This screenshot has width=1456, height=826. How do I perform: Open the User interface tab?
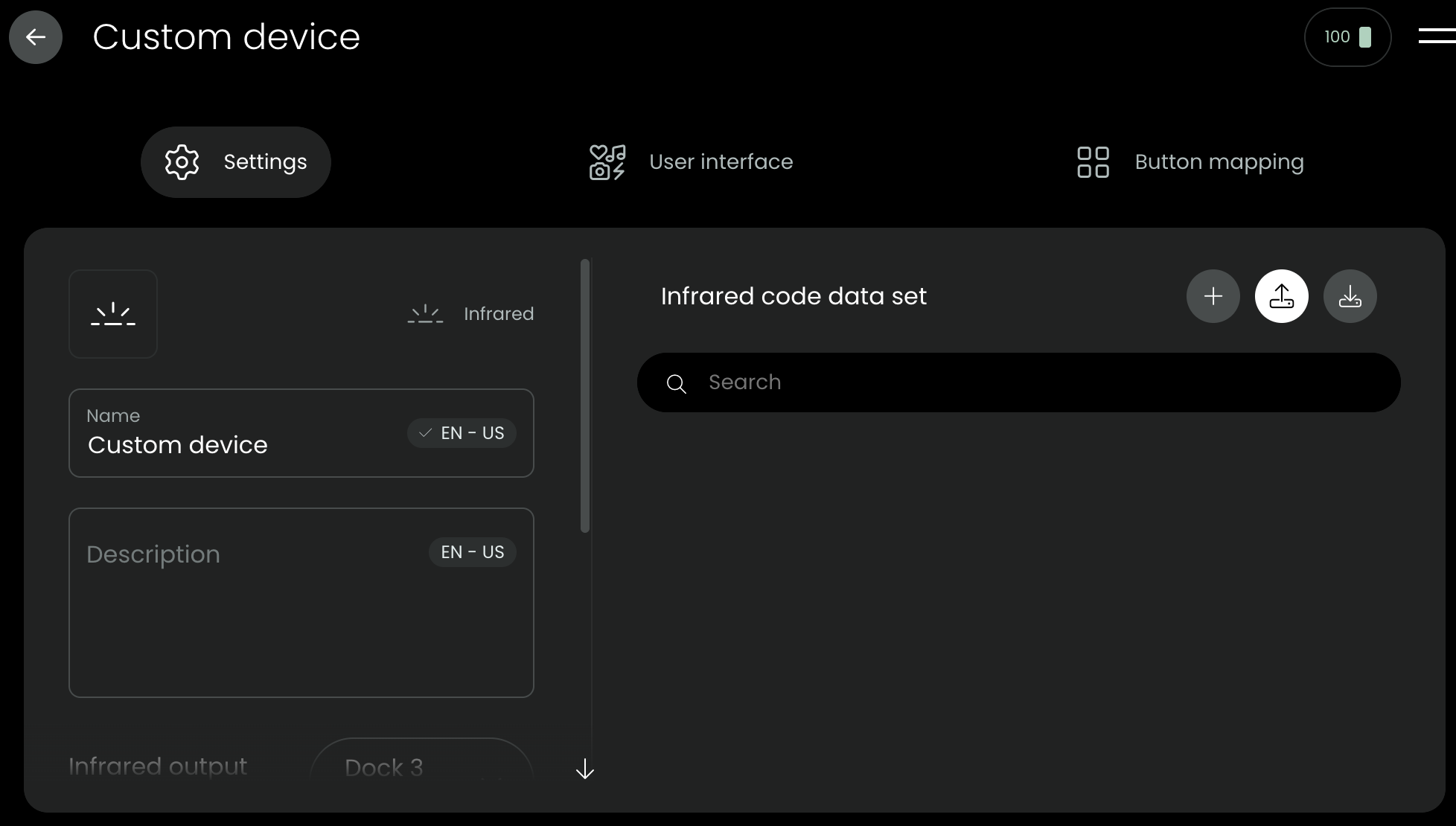(691, 162)
